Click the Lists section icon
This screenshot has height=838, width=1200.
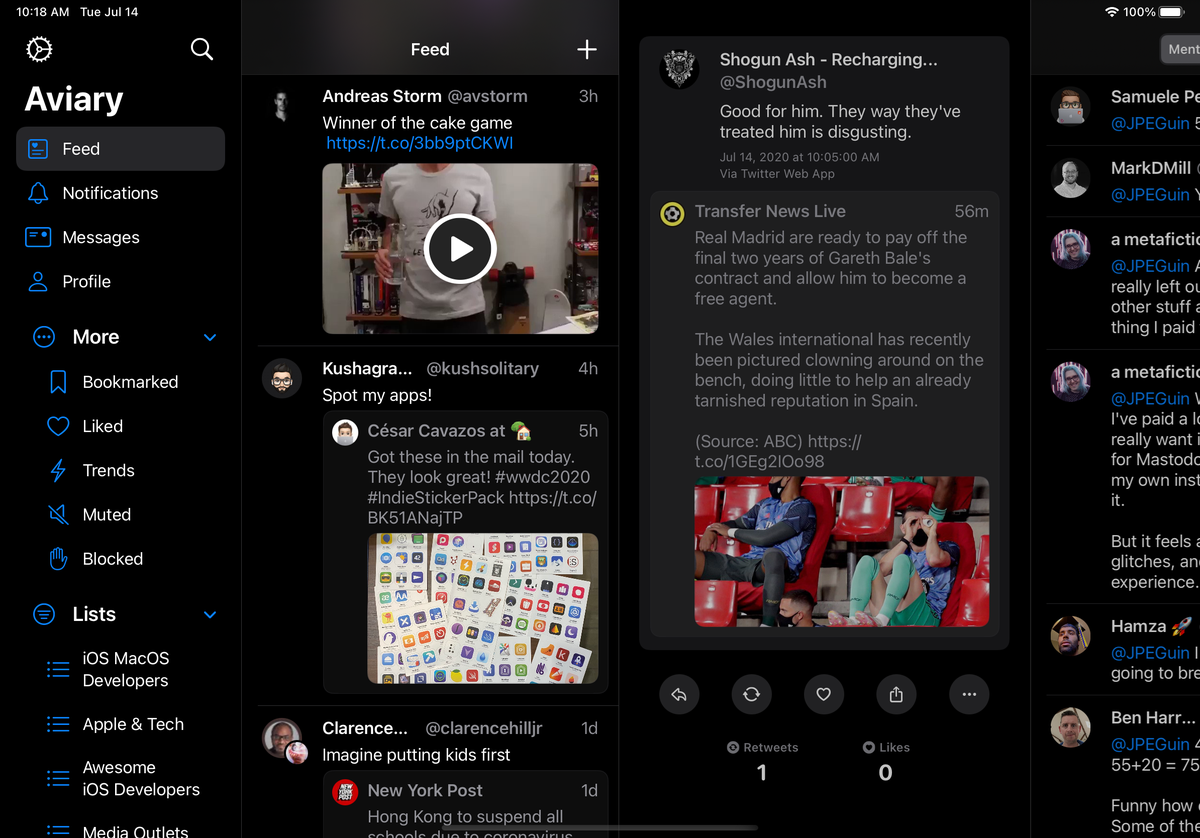44,614
